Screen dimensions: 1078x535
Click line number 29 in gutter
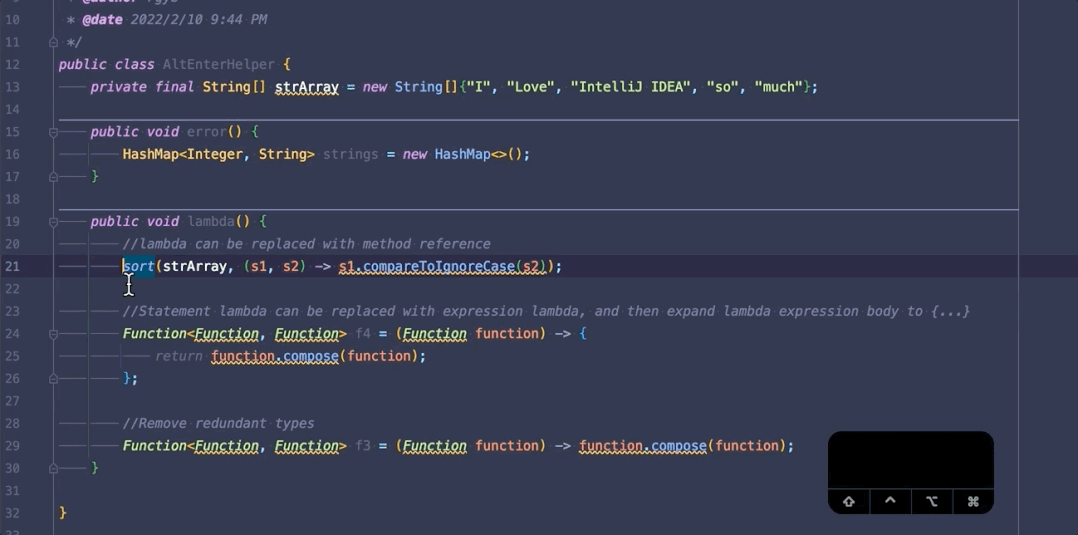point(12,446)
